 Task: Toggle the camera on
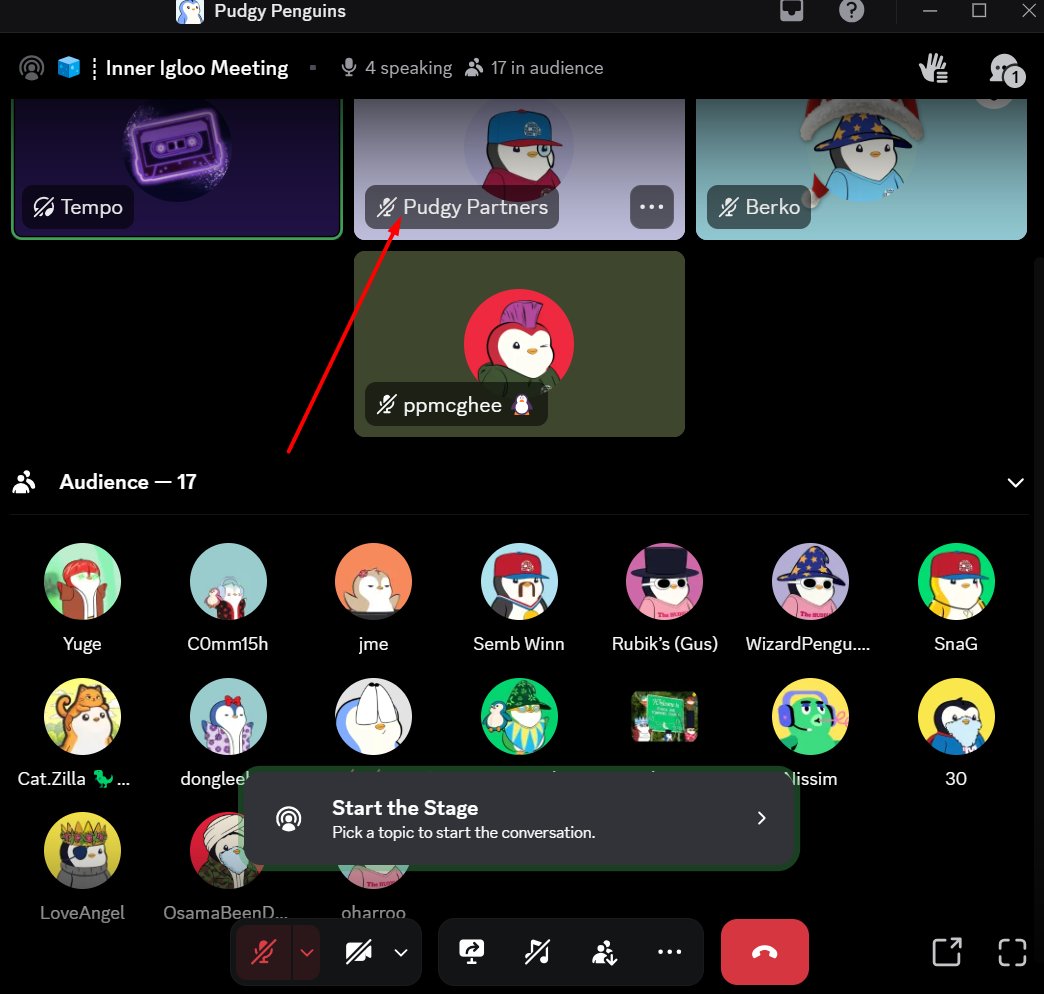(x=359, y=952)
